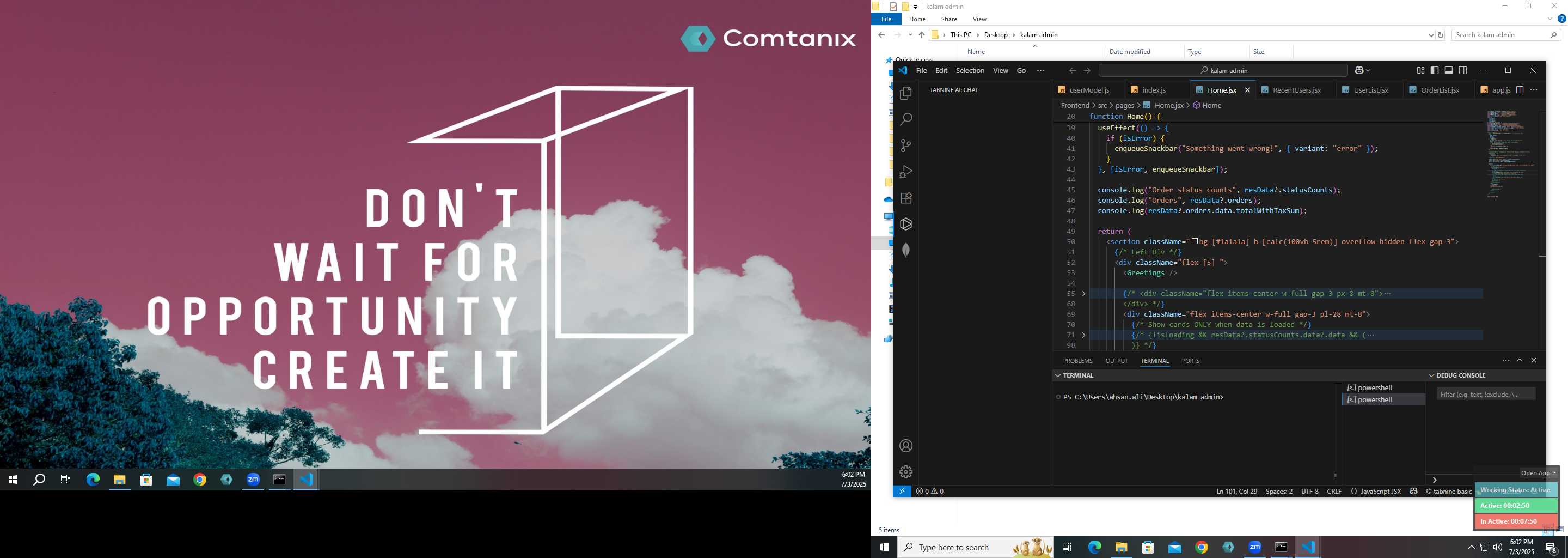Click the Copilot status icon in status bar
Screen dimensions: 1568x558
1413,491
